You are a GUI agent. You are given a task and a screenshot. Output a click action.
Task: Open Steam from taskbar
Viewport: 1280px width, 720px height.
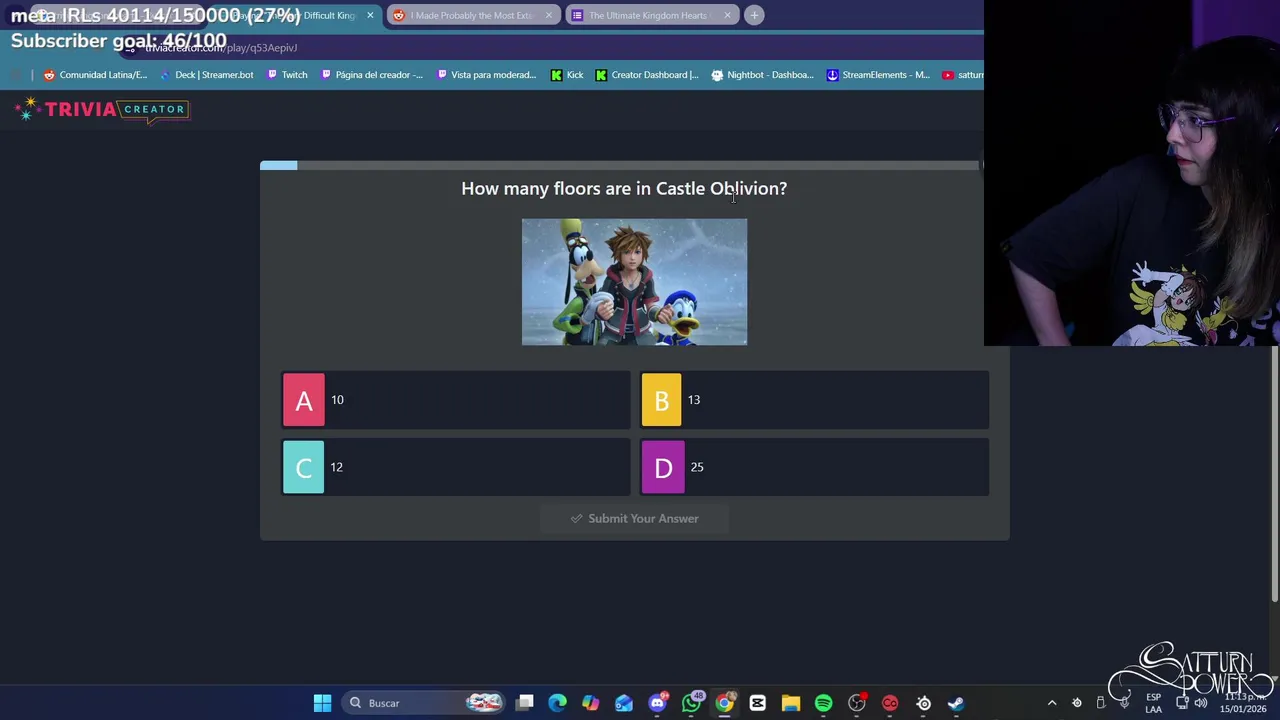(956, 703)
